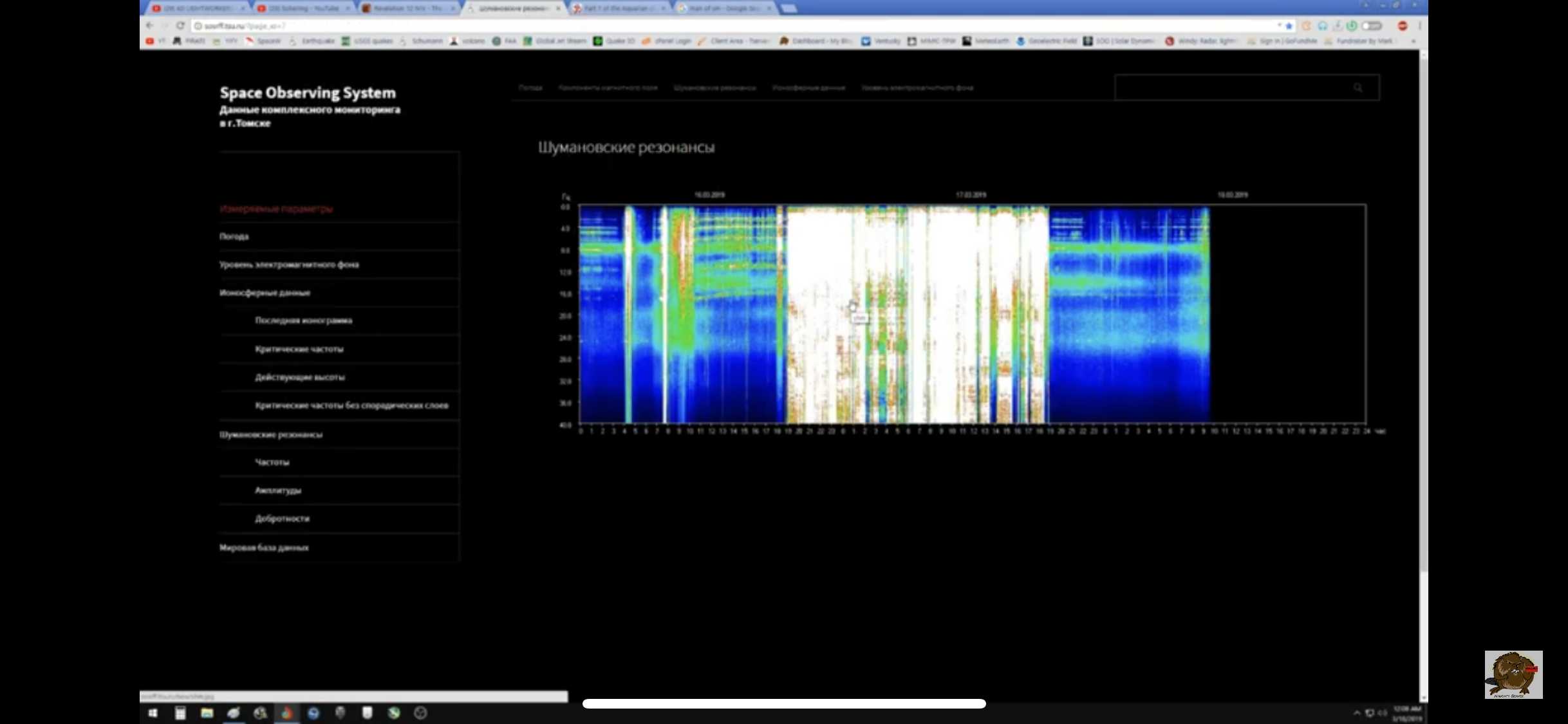Show hidden system tray icons
The height and width of the screenshot is (724, 1568).
coord(1357,713)
